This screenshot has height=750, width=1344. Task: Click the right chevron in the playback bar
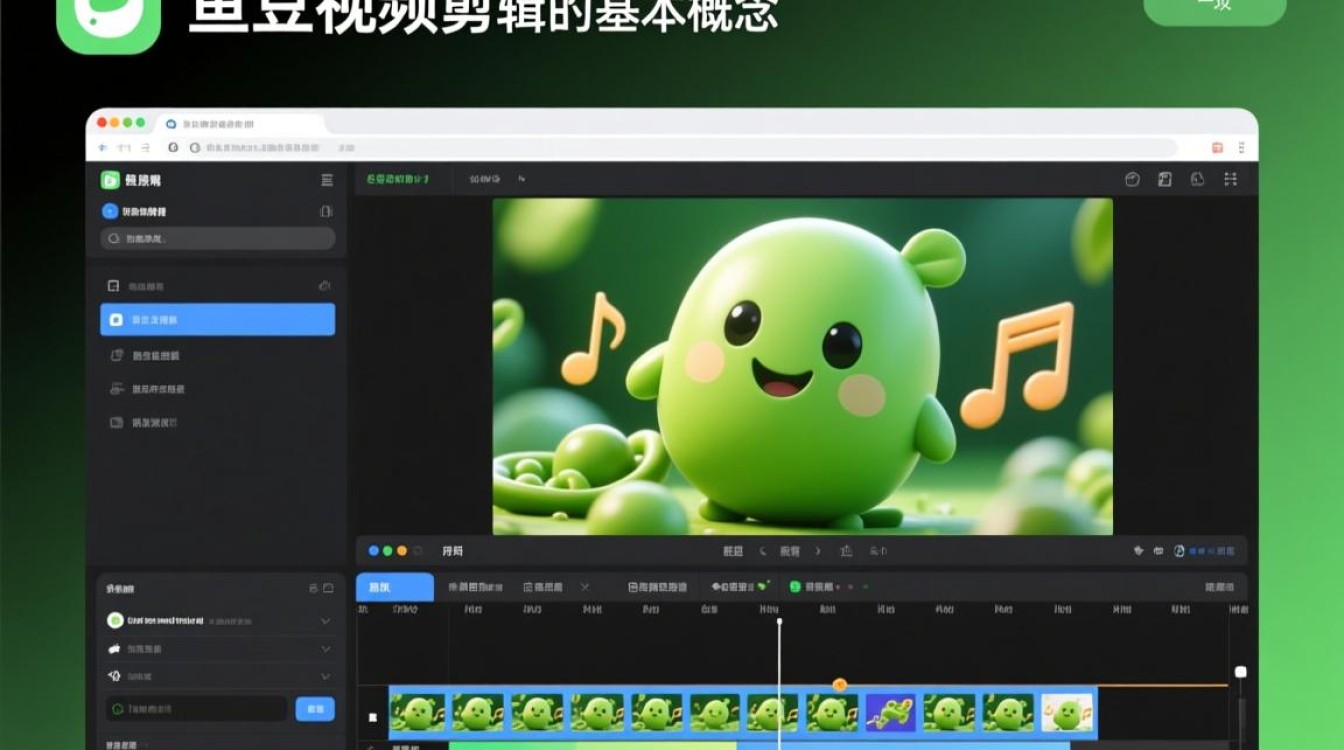818,551
